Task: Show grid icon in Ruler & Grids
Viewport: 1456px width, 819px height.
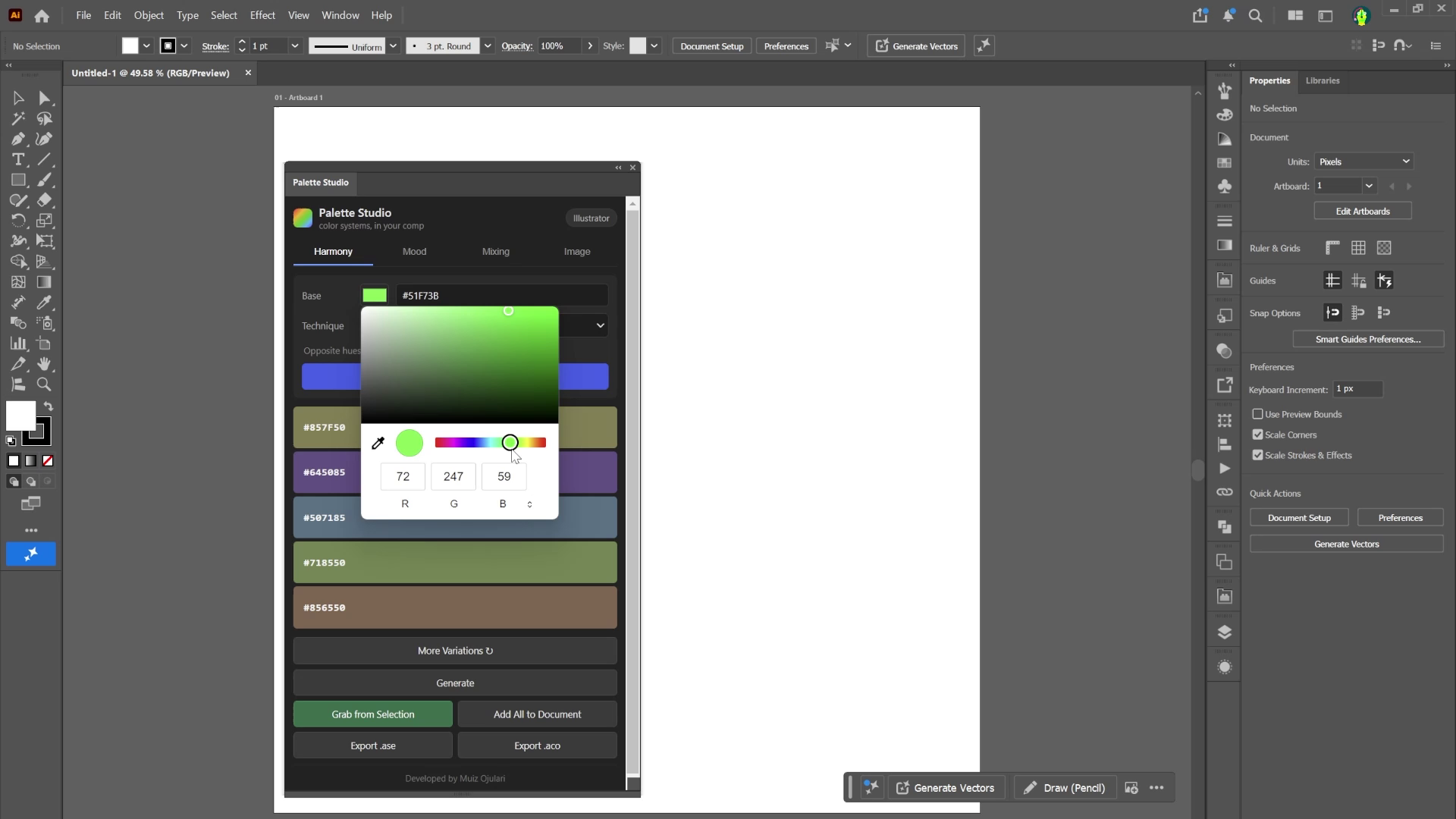Action: pos(1358,248)
